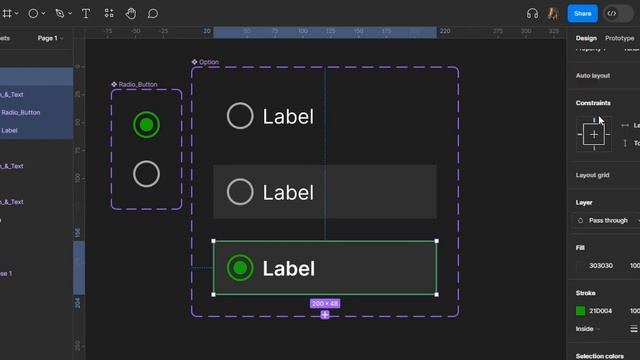Screen dimensions: 640x360
Task: Open the user avatar profile
Action: point(553,13)
